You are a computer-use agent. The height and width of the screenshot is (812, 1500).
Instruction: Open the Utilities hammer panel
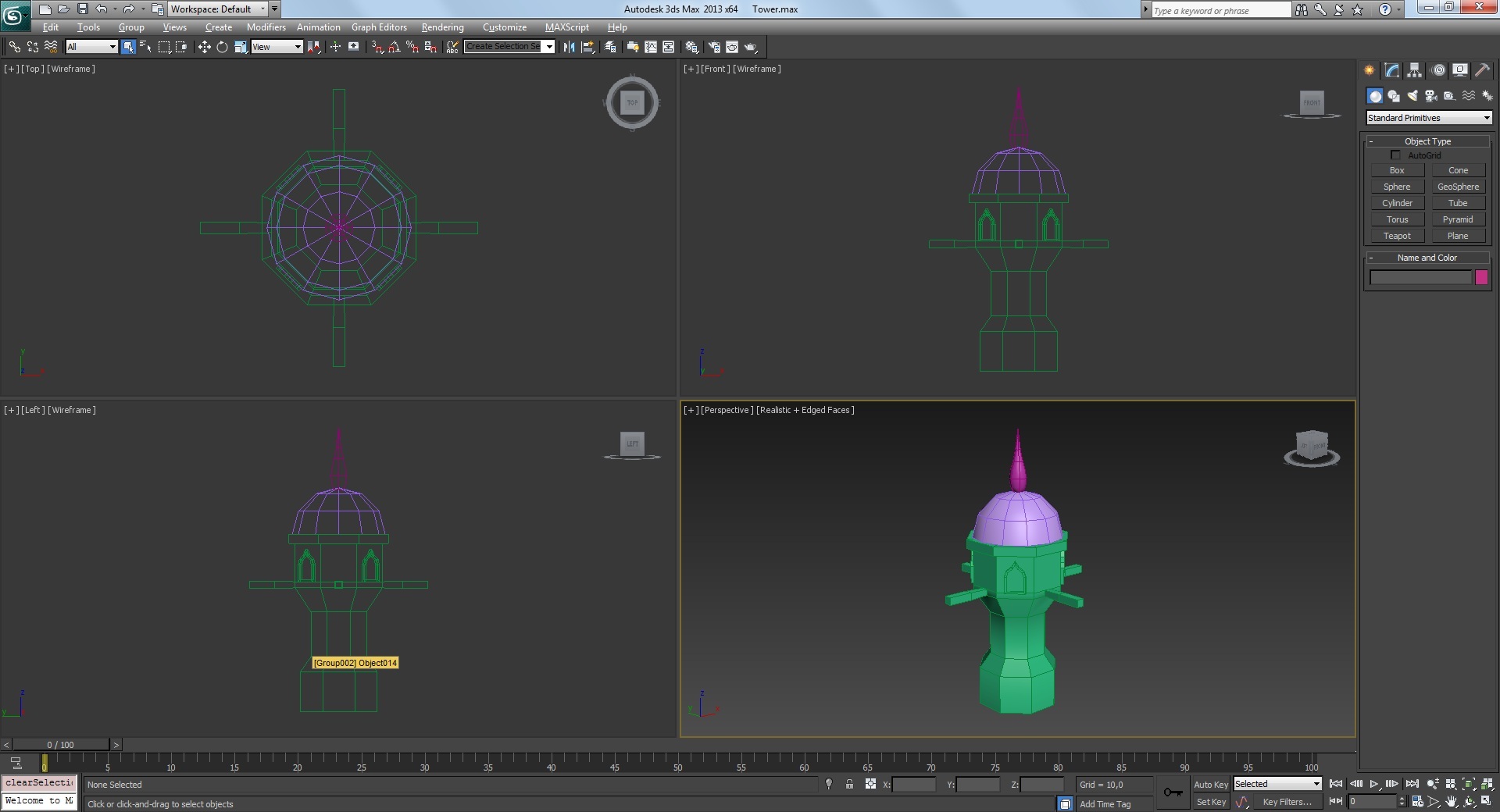tap(1482, 70)
